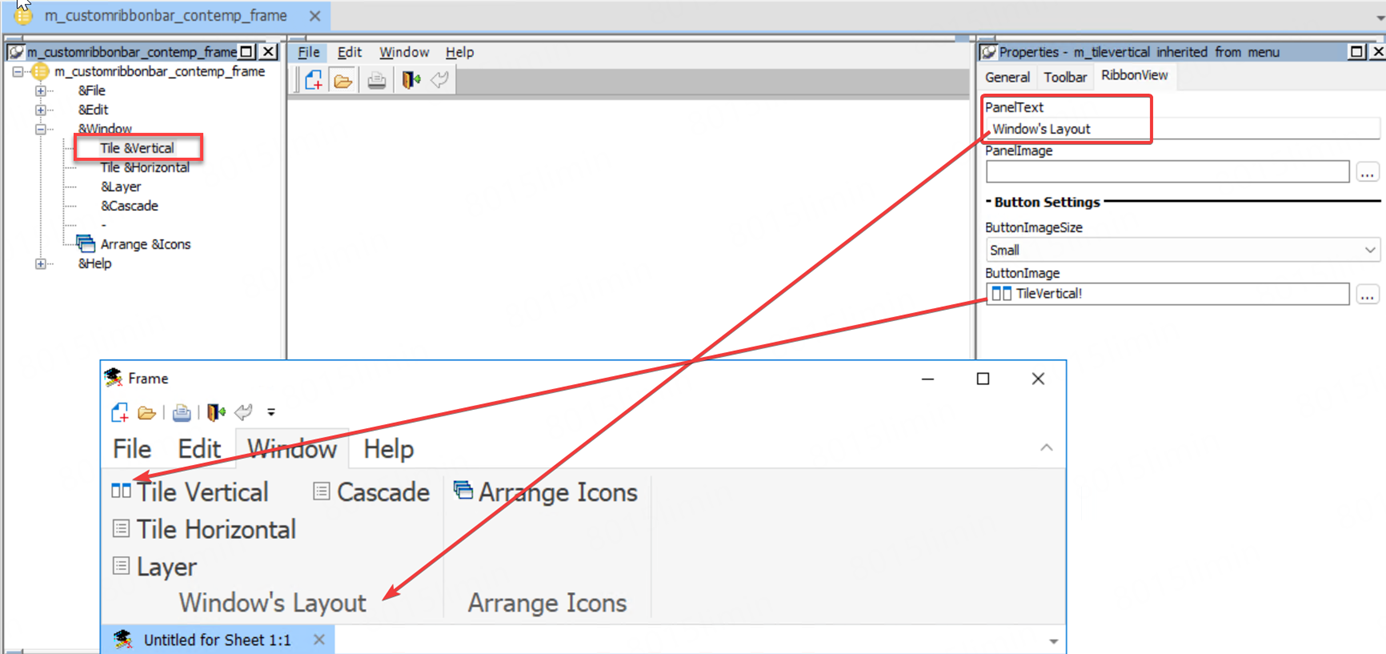Click the Layer ribbon button

point(155,567)
